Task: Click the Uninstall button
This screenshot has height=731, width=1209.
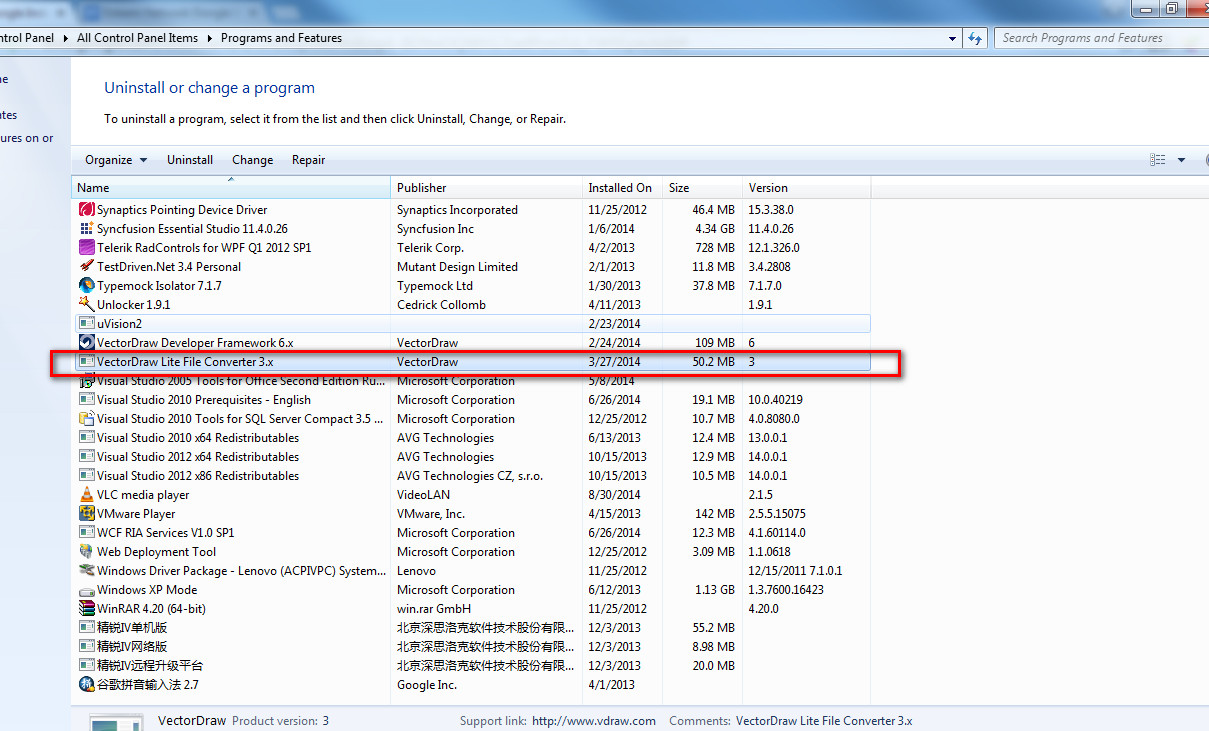Action: tap(190, 159)
